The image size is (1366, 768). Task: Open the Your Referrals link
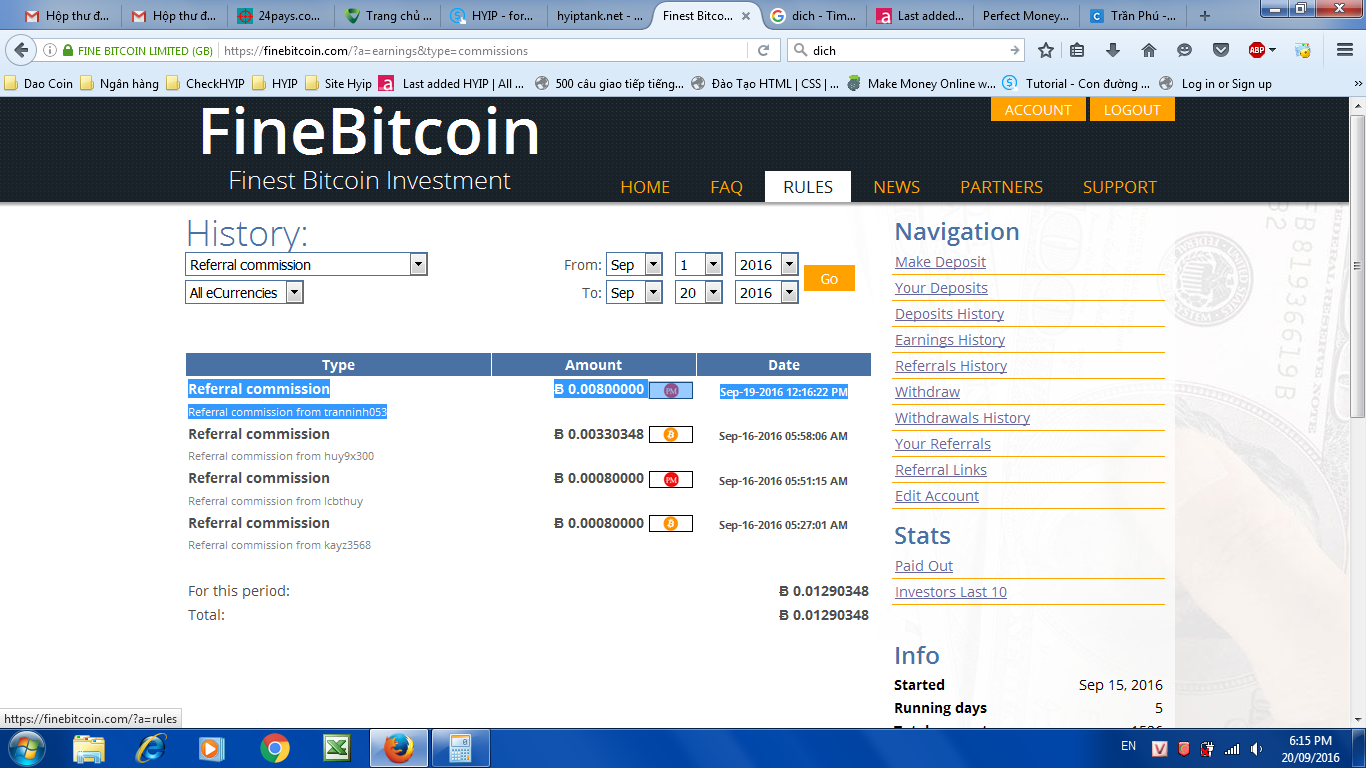pyautogui.click(x=943, y=444)
